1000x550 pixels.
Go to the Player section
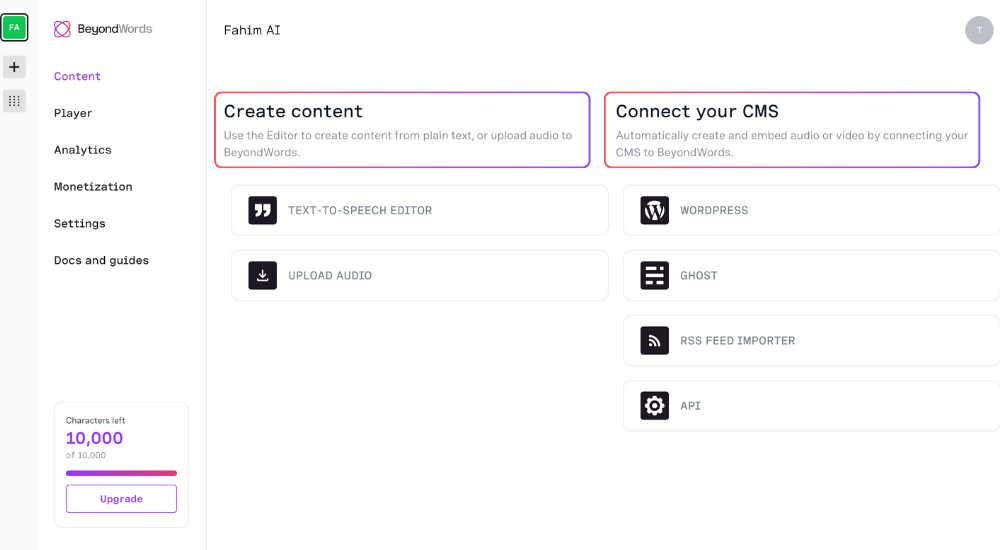click(x=73, y=113)
